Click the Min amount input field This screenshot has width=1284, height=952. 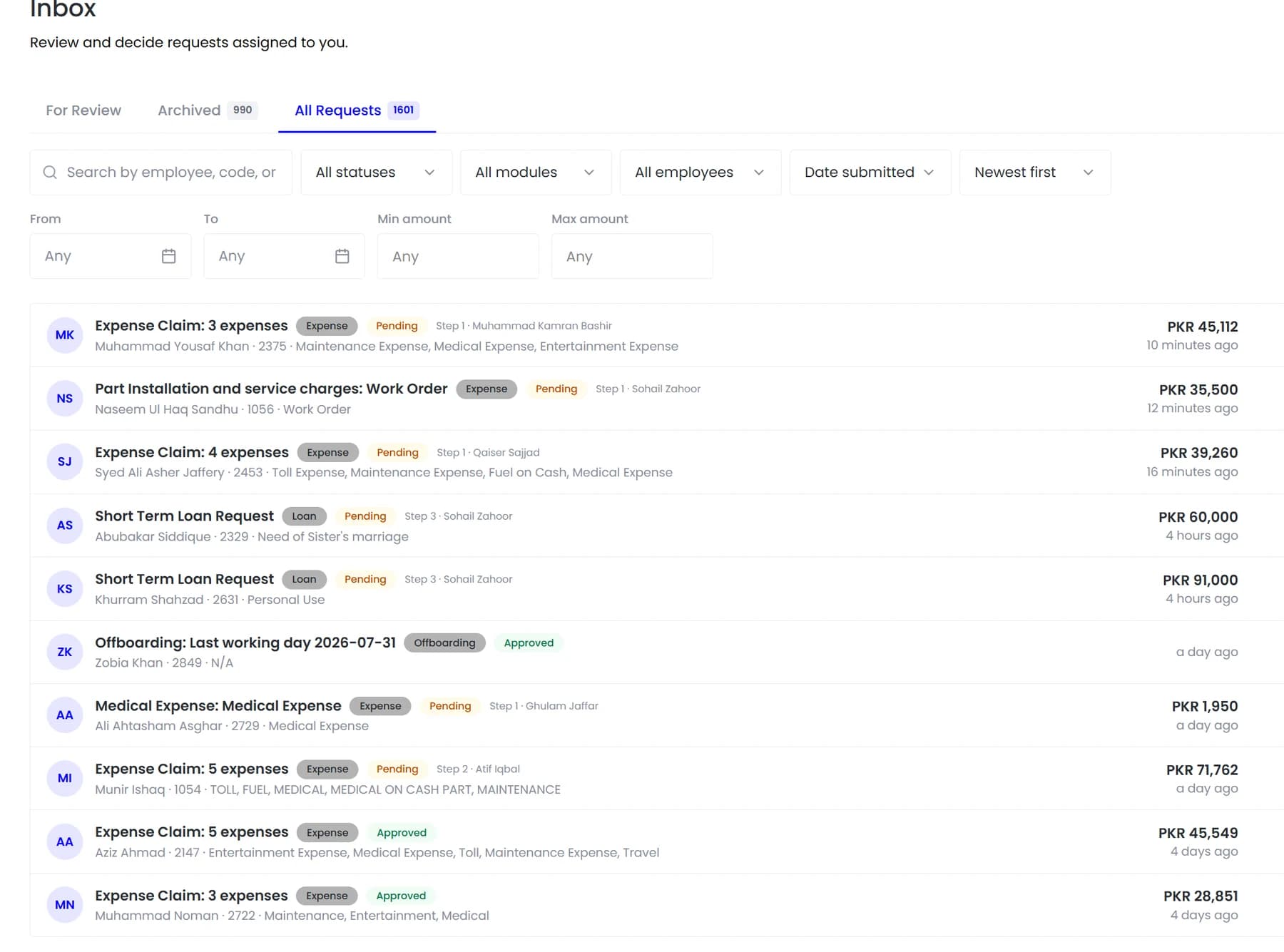tap(458, 256)
